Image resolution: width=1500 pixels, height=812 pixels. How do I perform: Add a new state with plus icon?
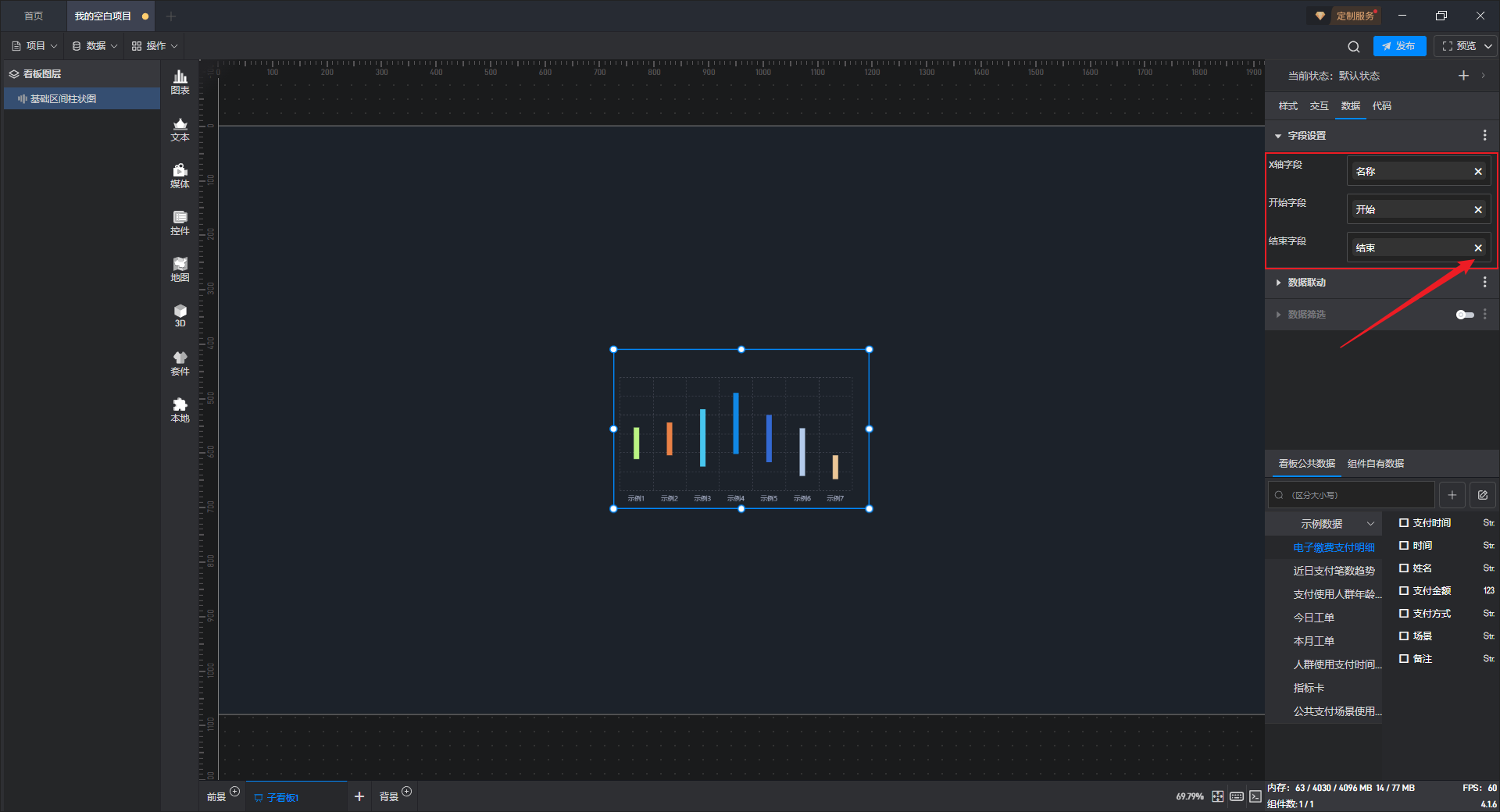coord(1463,76)
